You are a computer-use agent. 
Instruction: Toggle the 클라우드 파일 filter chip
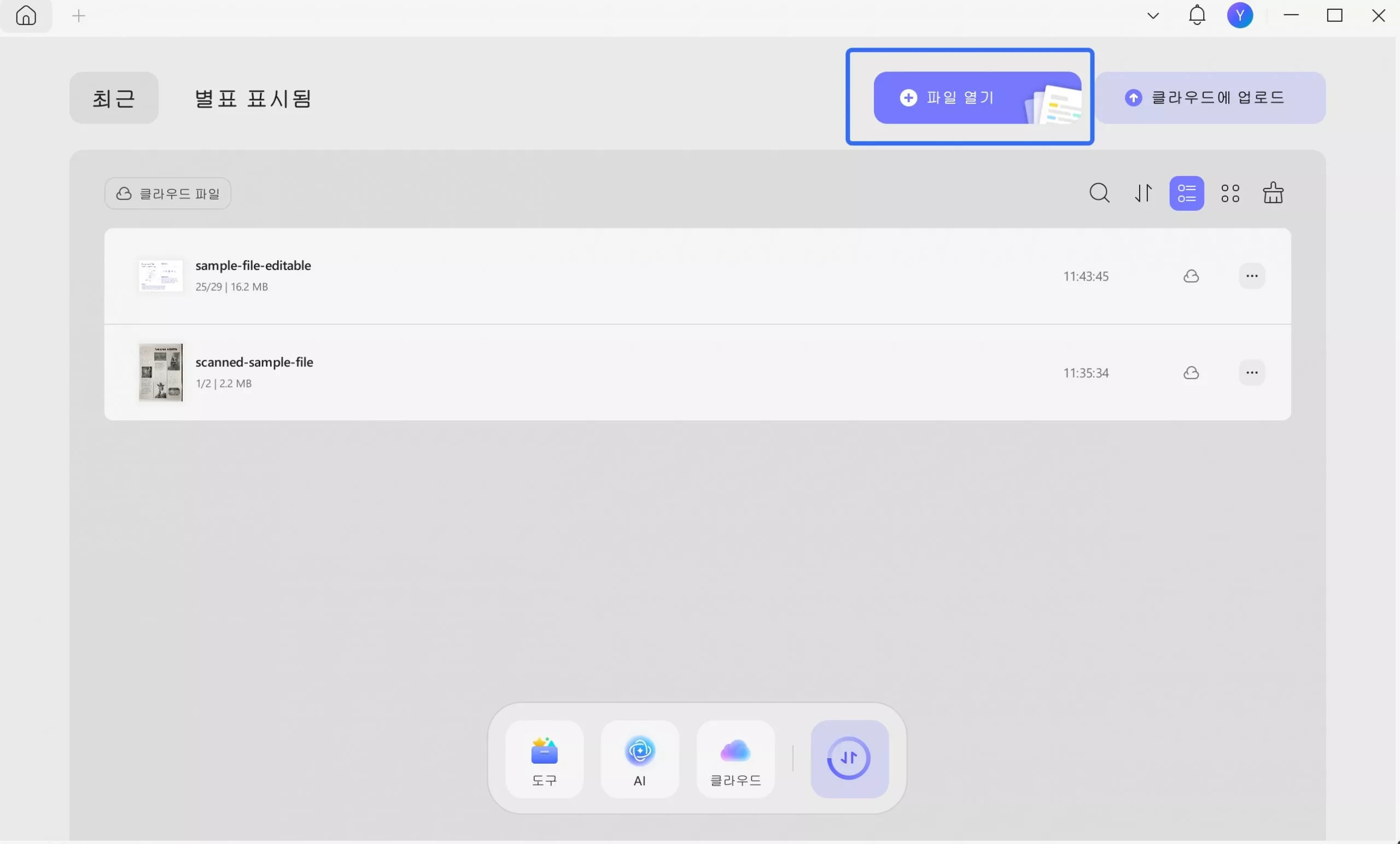(x=167, y=194)
